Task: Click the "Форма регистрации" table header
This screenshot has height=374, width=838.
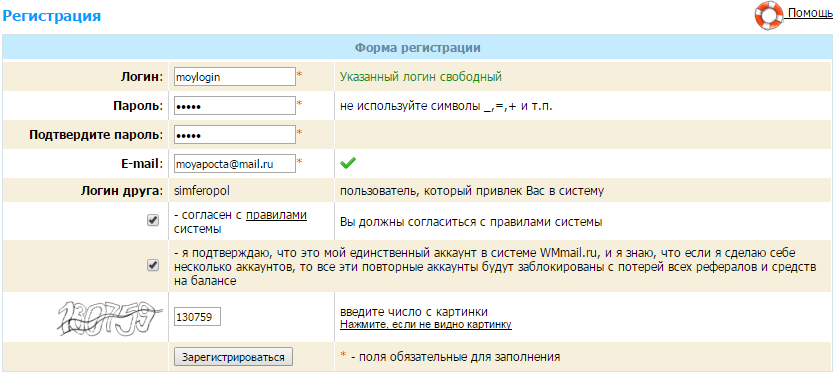Action: (417, 48)
